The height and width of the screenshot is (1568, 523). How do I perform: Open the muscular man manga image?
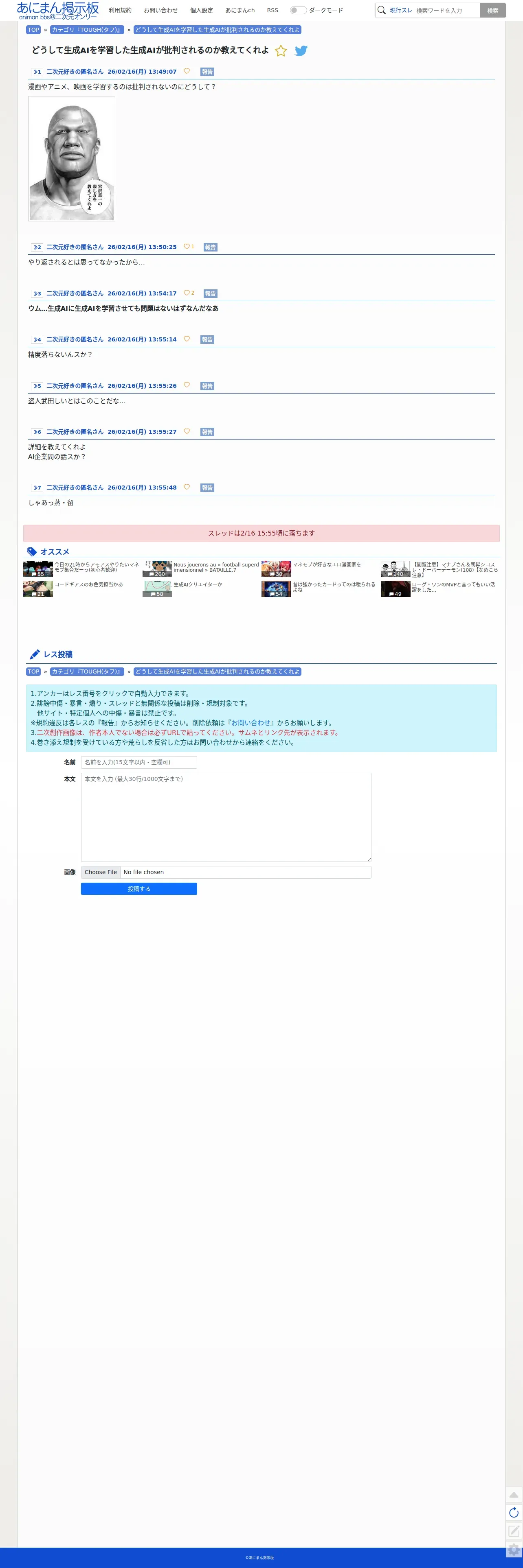click(72, 159)
